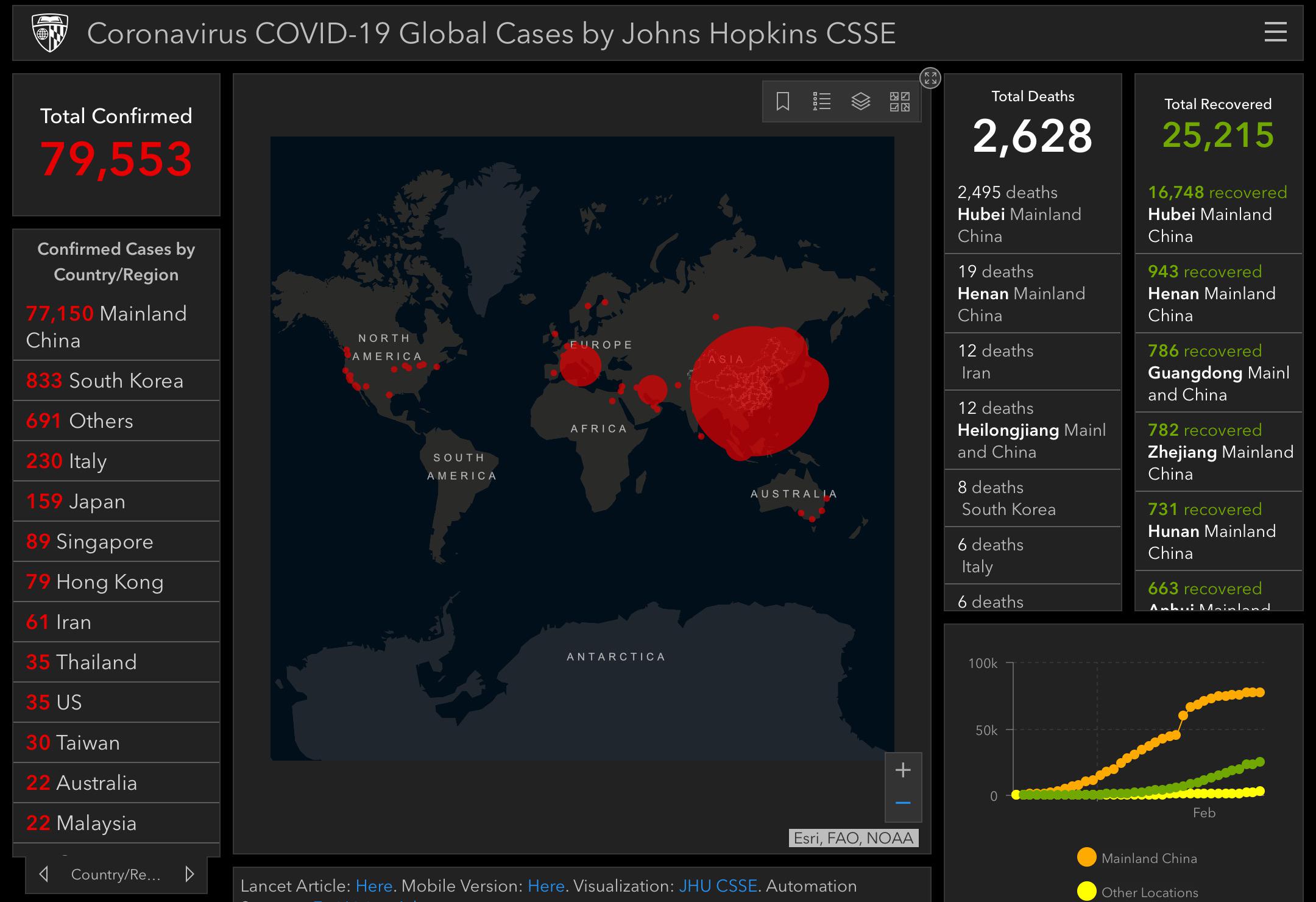This screenshot has height=902, width=1316.
Task: Select Italy in confirmed cases list
Action: point(116,461)
